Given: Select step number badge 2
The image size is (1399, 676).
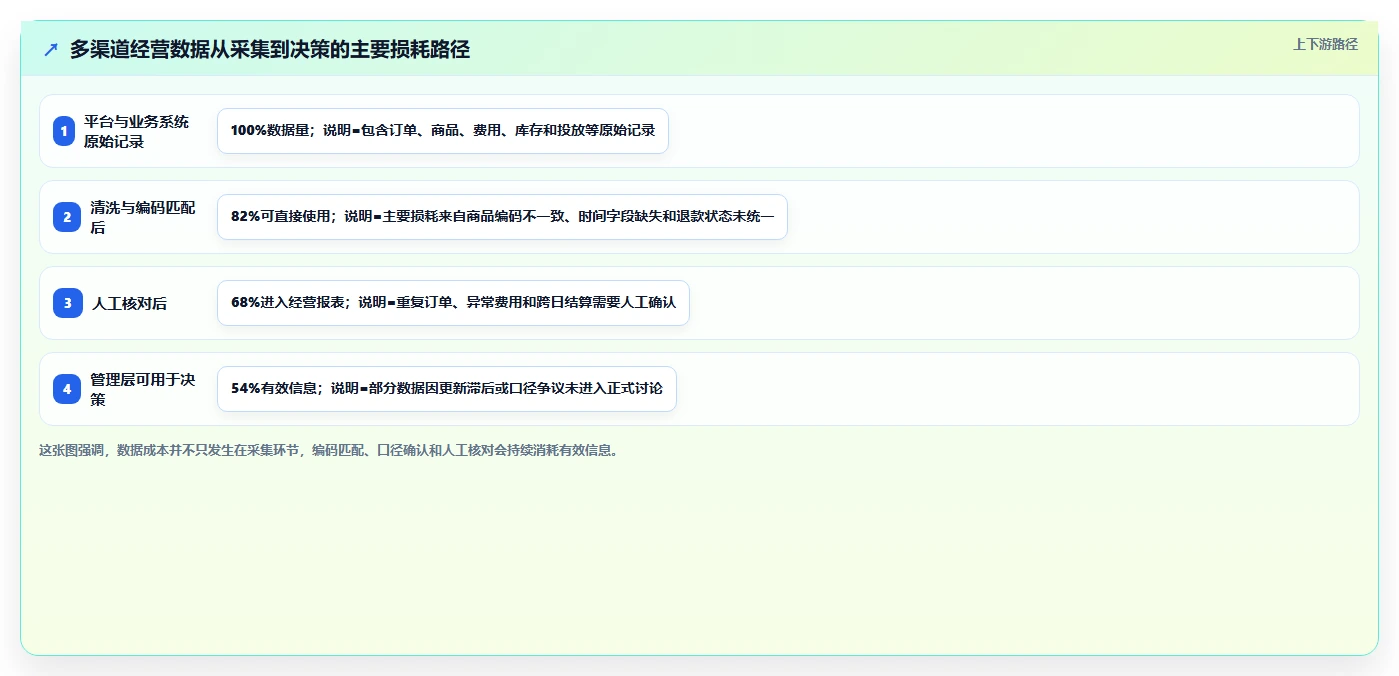Looking at the screenshot, I should click(67, 217).
